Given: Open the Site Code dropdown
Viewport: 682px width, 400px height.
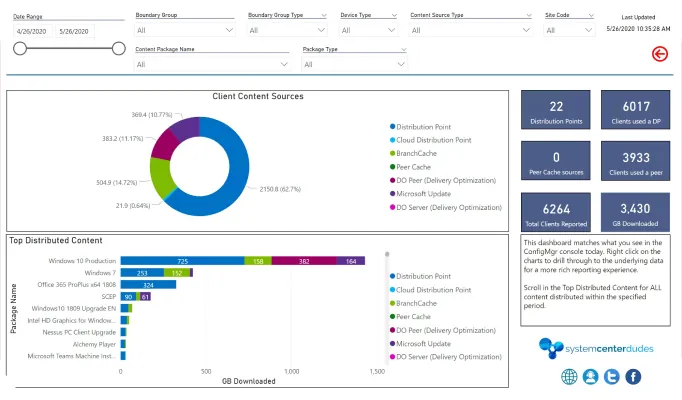Looking at the screenshot, I should tap(569, 30).
